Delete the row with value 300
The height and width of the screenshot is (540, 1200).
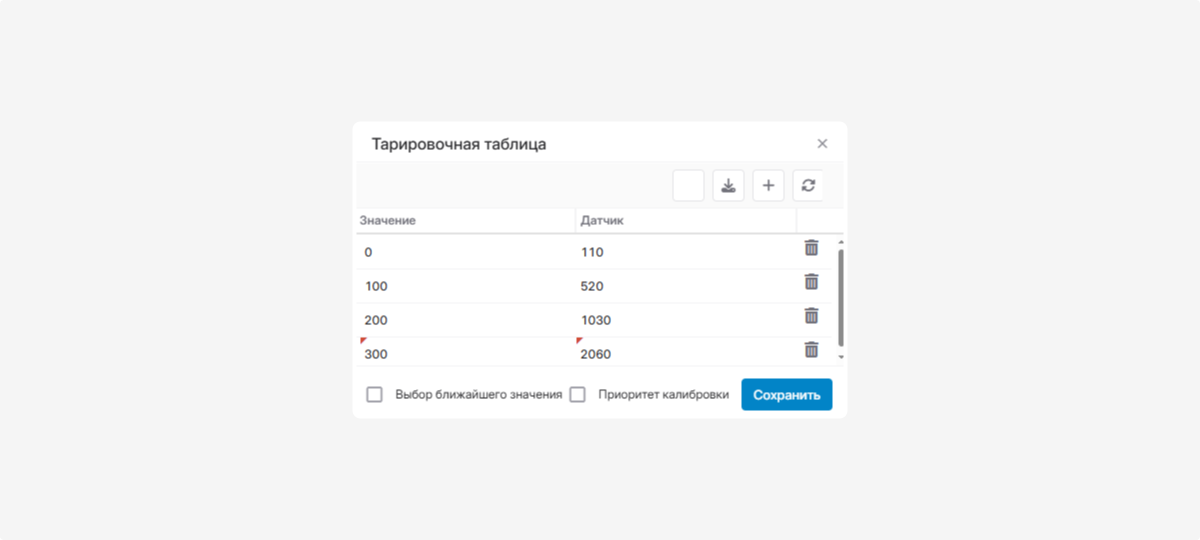click(x=811, y=350)
